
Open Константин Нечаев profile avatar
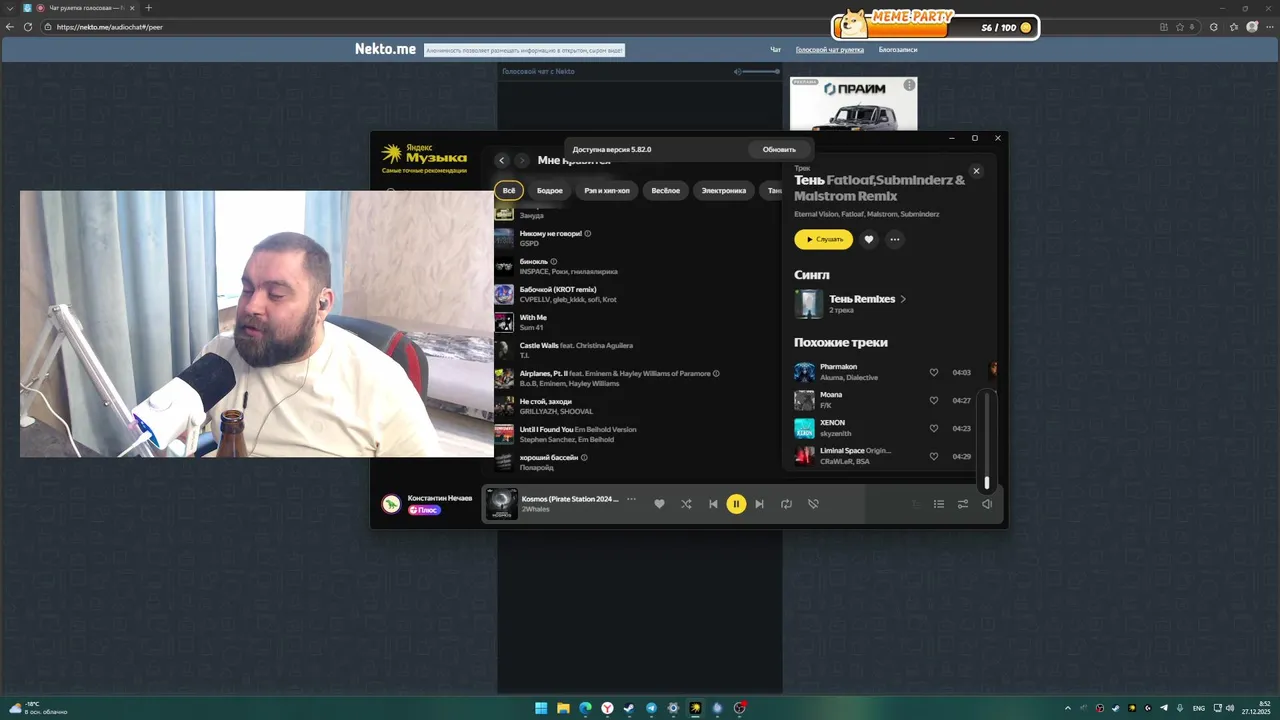coord(391,503)
